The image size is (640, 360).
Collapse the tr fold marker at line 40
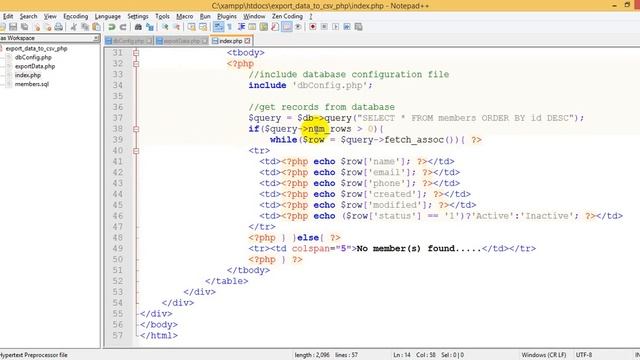point(136,151)
